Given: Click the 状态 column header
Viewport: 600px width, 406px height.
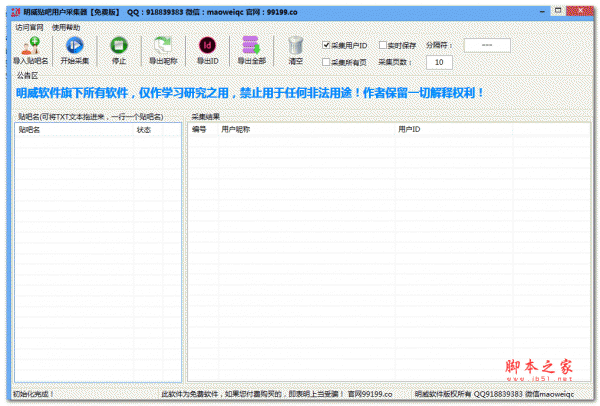Looking at the screenshot, I should (x=144, y=130).
